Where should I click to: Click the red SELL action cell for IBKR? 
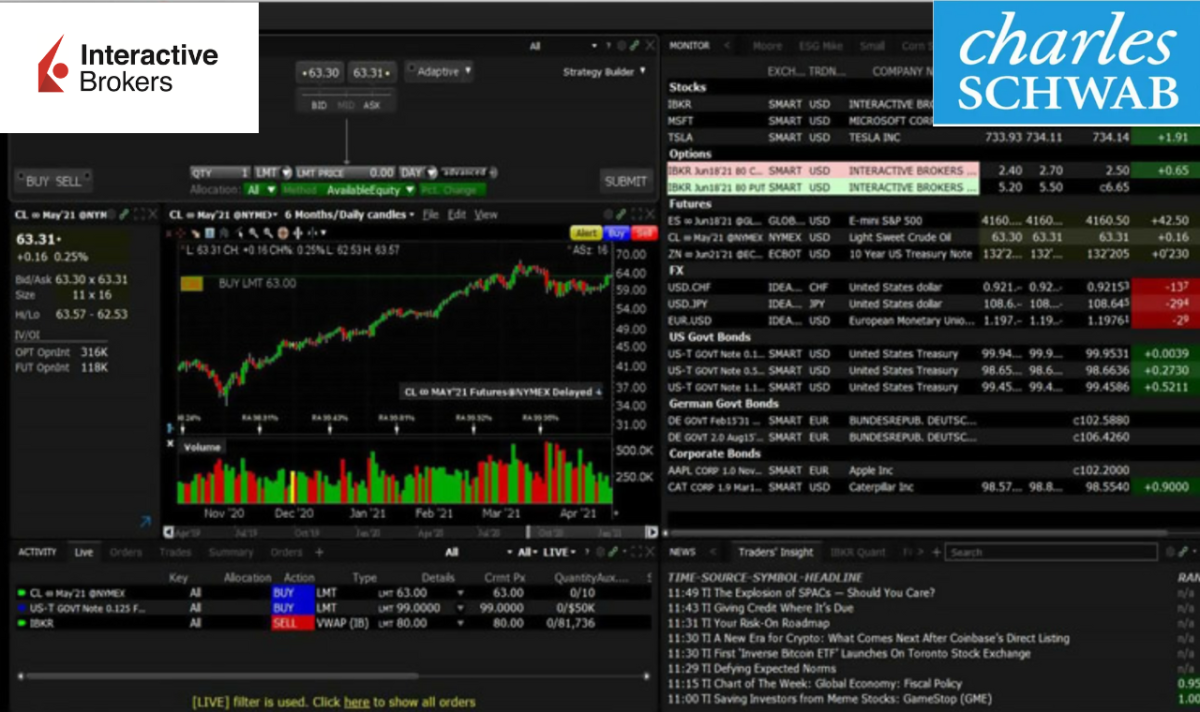point(293,623)
